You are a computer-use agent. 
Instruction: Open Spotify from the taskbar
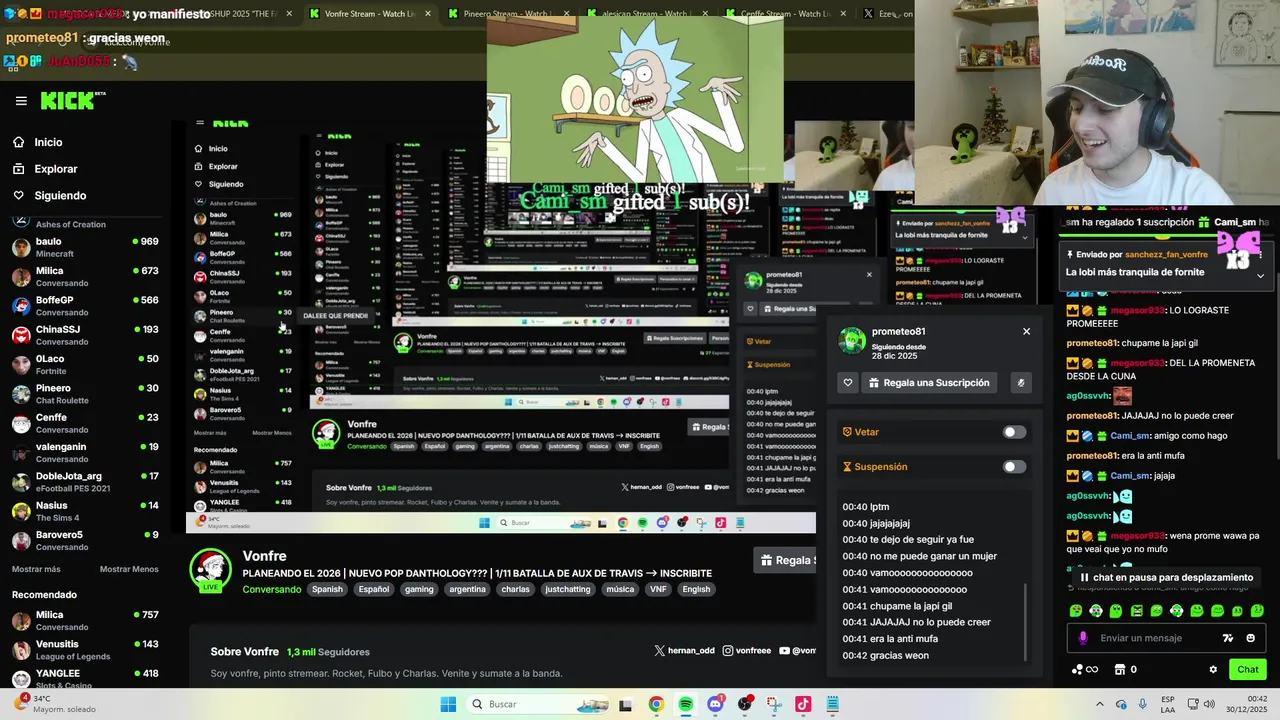point(686,704)
